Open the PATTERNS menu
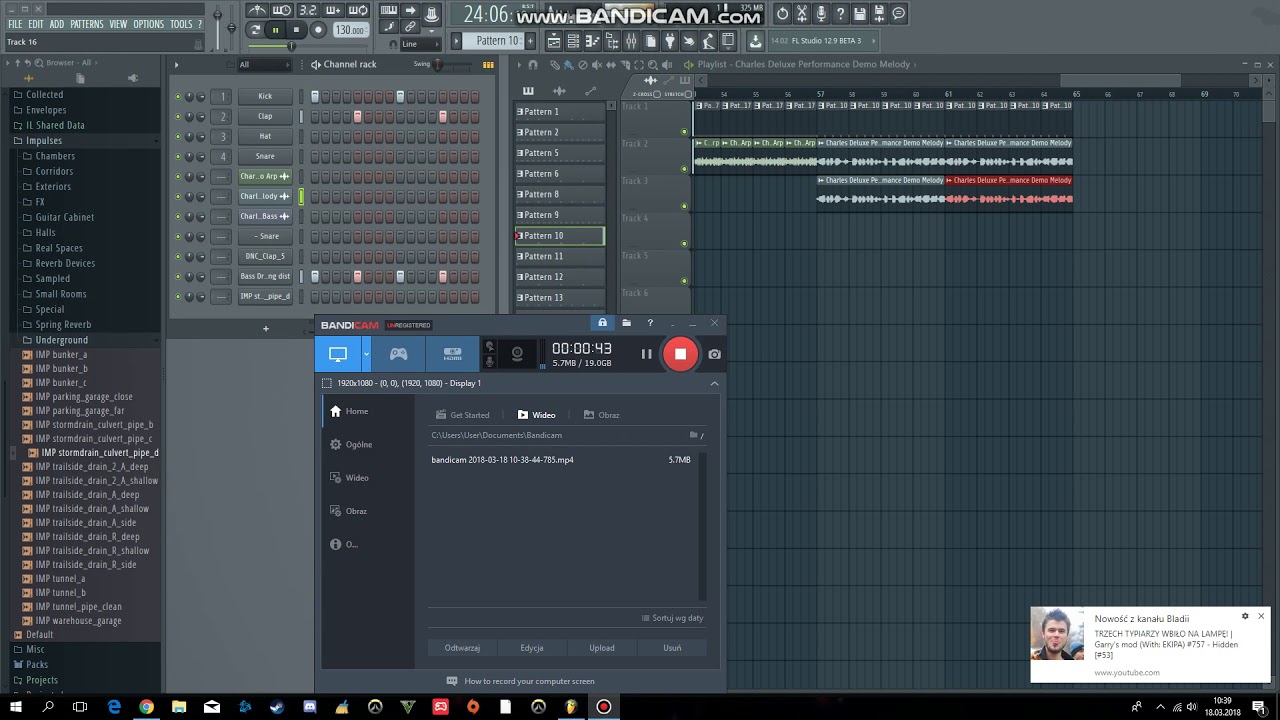The image size is (1280, 720). [x=86, y=24]
